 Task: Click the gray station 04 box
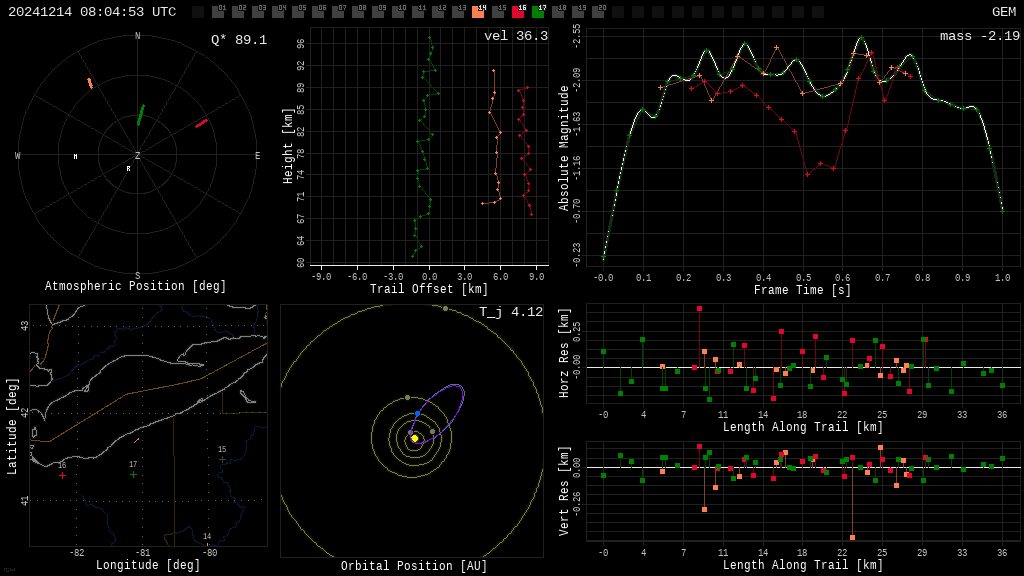278,12
